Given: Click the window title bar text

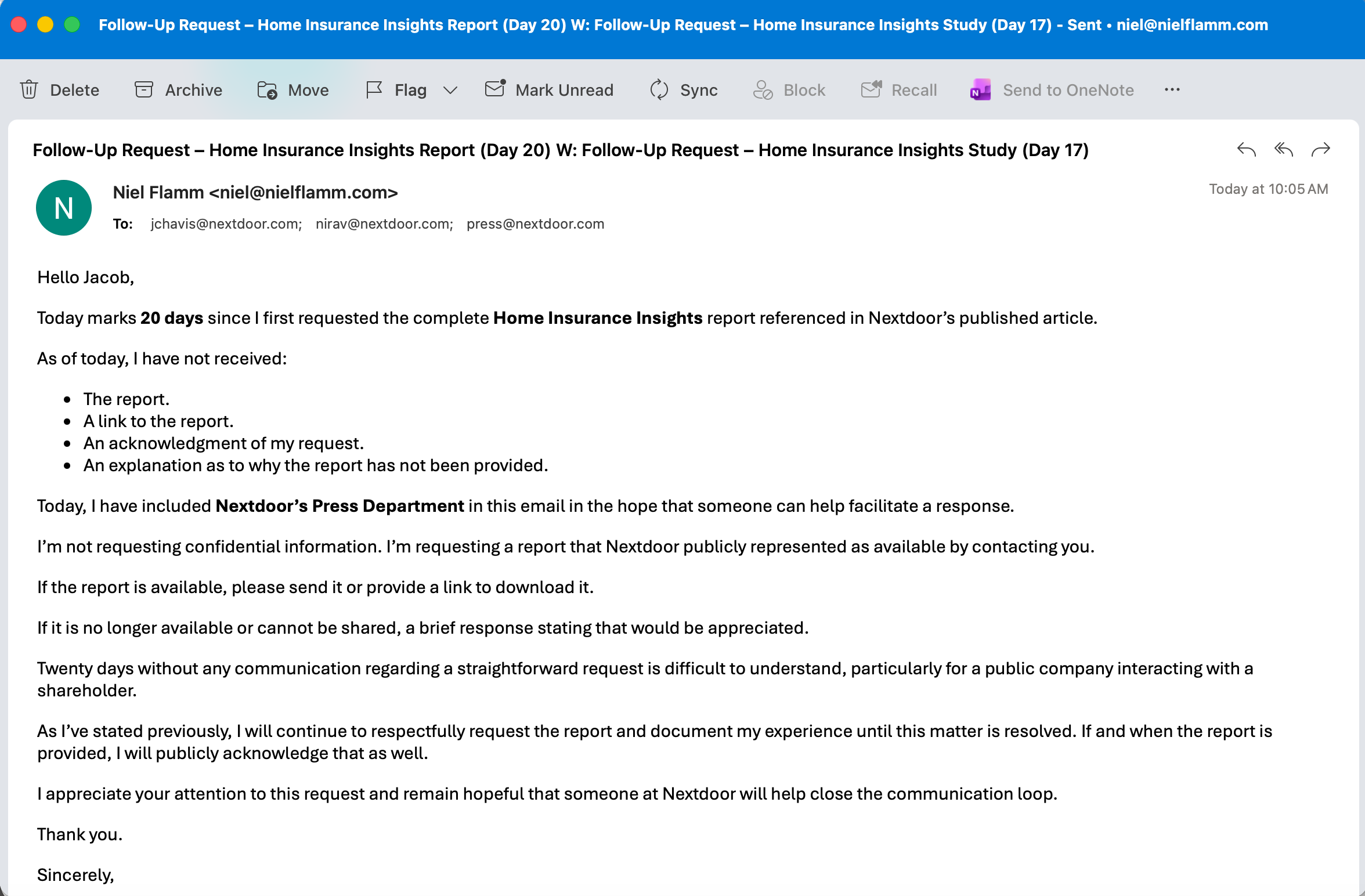Looking at the screenshot, I should (684, 25).
